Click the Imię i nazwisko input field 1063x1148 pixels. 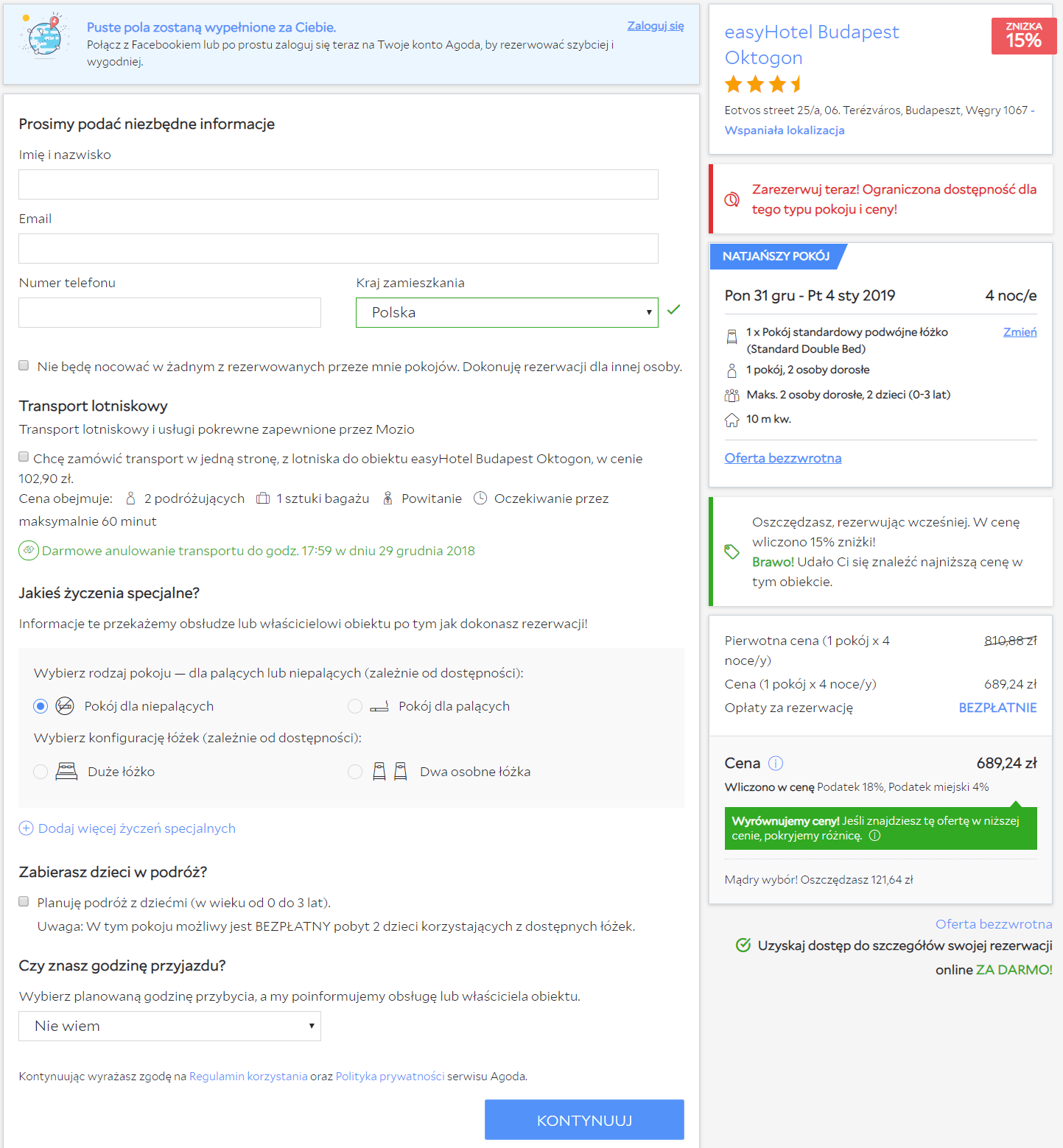click(338, 185)
